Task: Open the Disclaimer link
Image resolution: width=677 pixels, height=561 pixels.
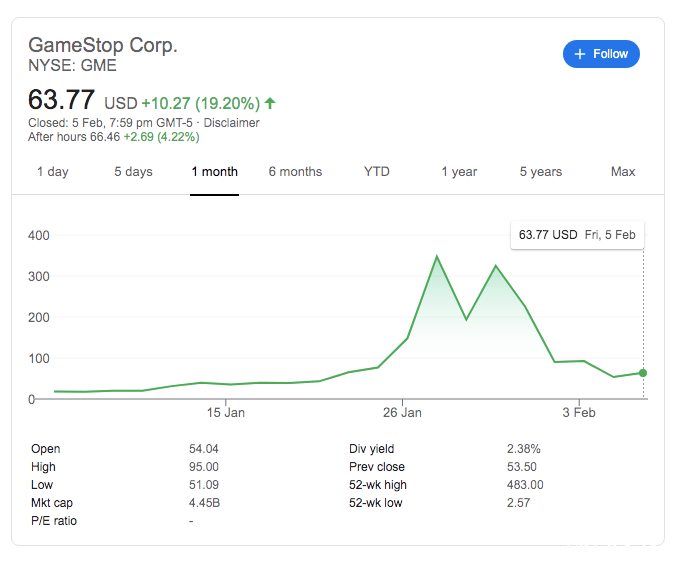Action: tap(231, 123)
